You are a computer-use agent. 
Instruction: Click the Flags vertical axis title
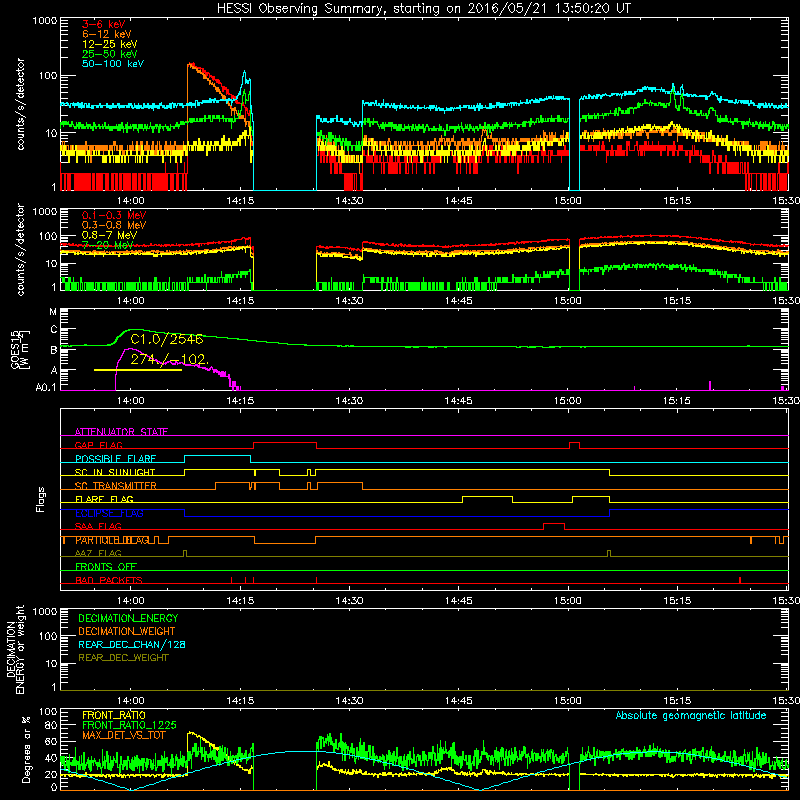coord(41,499)
